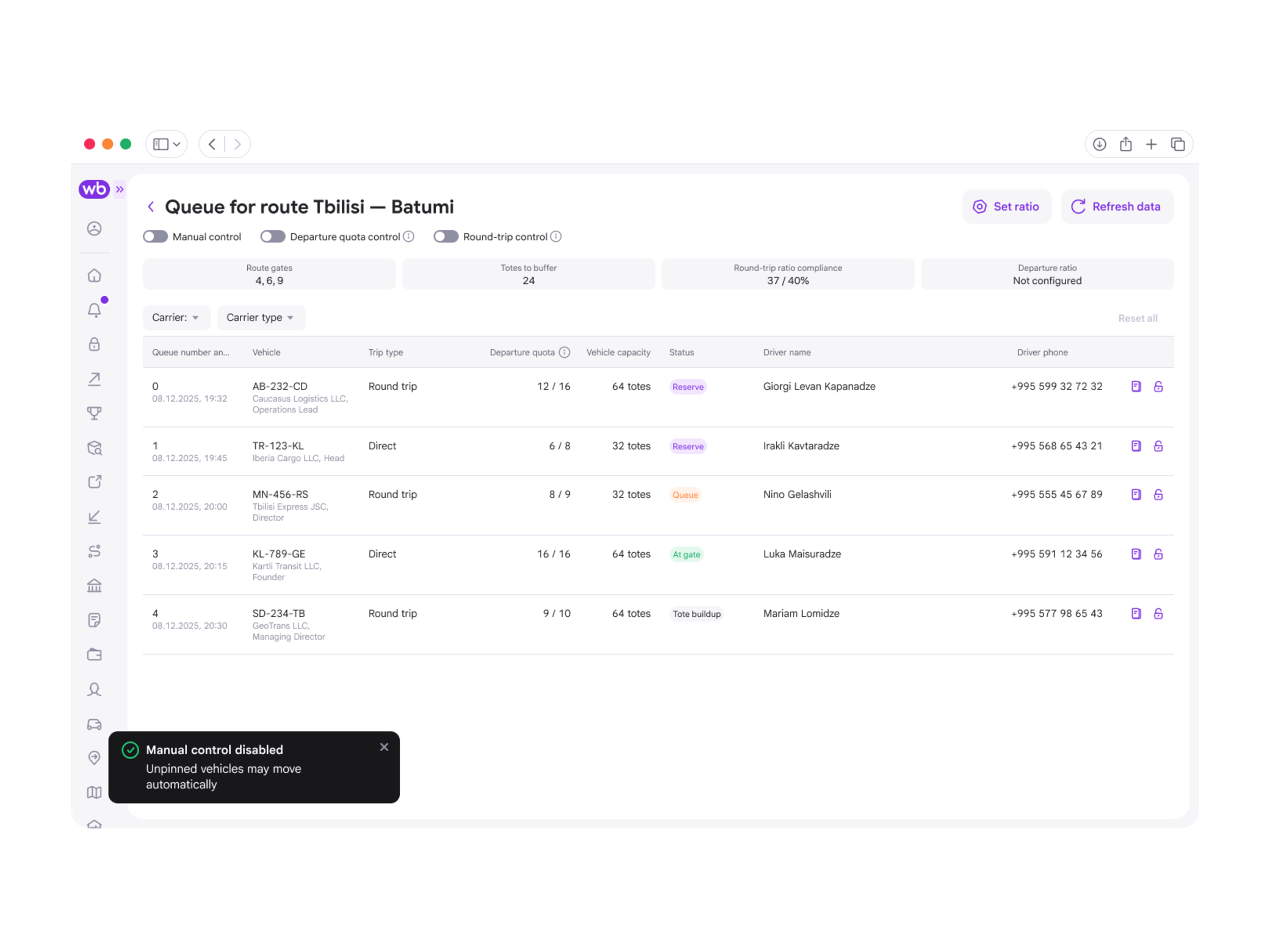
Task: Show info for Departure quota column header
Action: pos(565,352)
